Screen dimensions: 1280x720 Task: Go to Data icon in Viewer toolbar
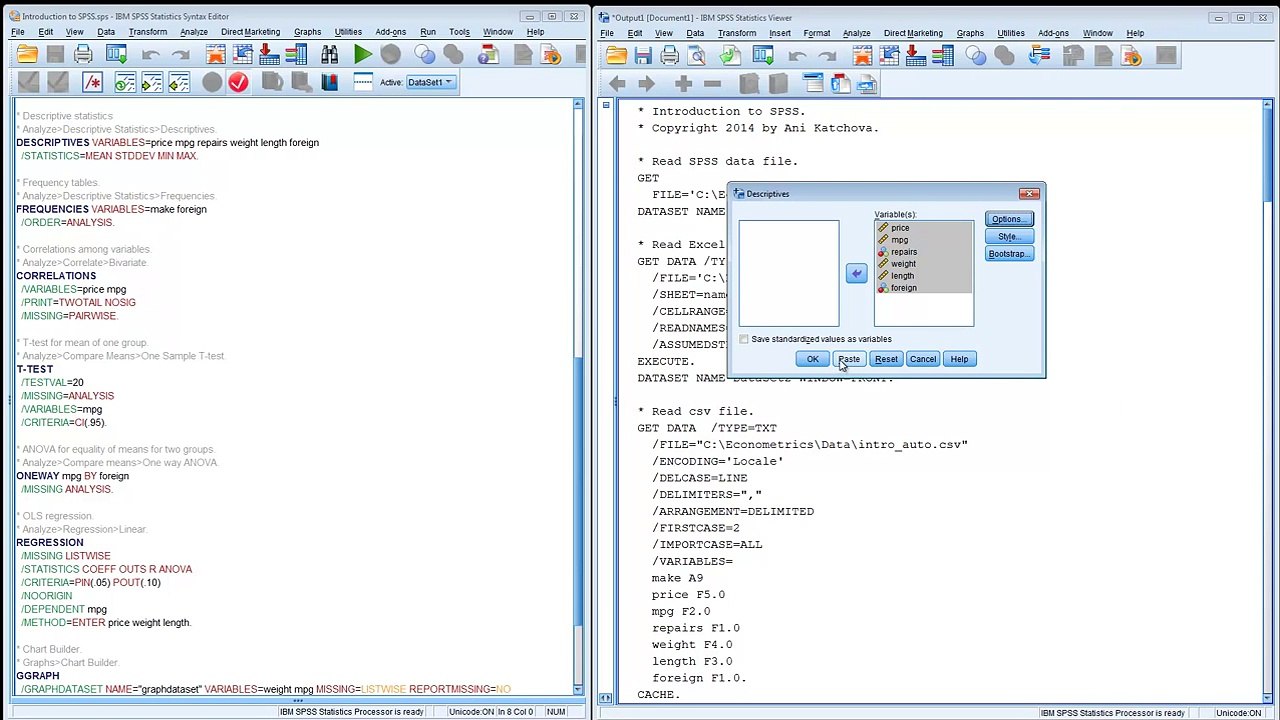pyautogui.click(x=861, y=56)
